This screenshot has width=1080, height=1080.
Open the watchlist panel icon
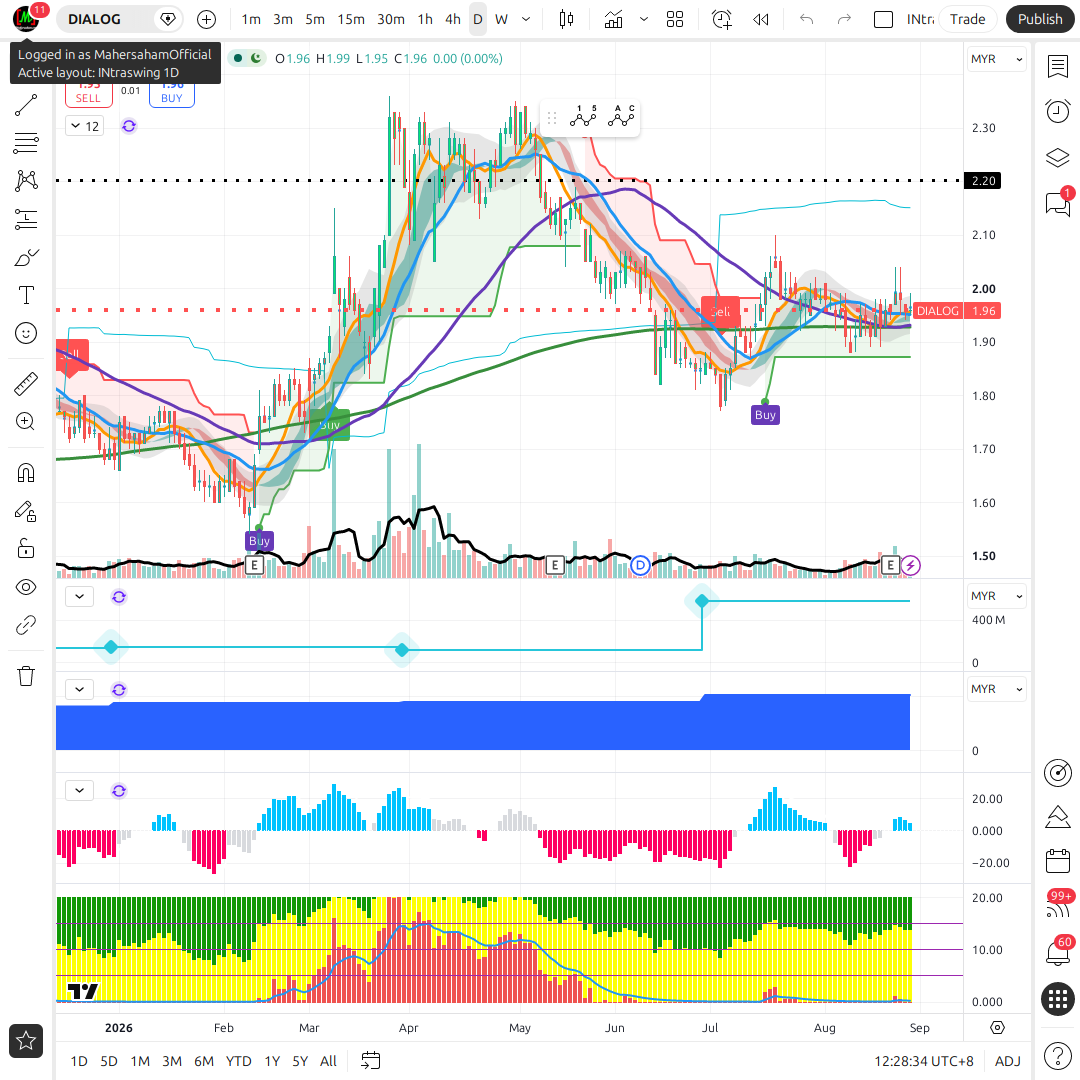1057,67
